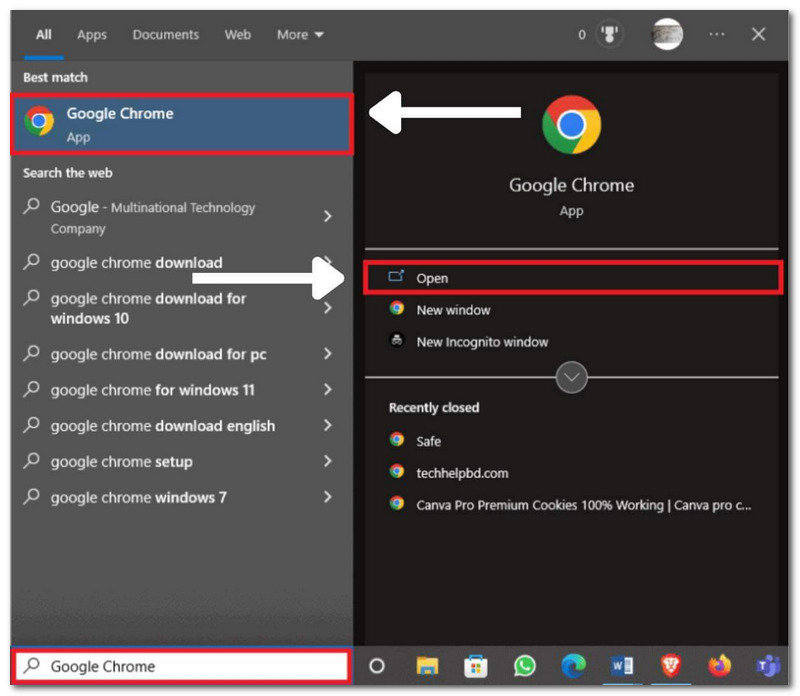Screen dimensions: 800x696
Task: Click the Cortana circle on the taskbar
Action: pyautogui.click(x=377, y=666)
